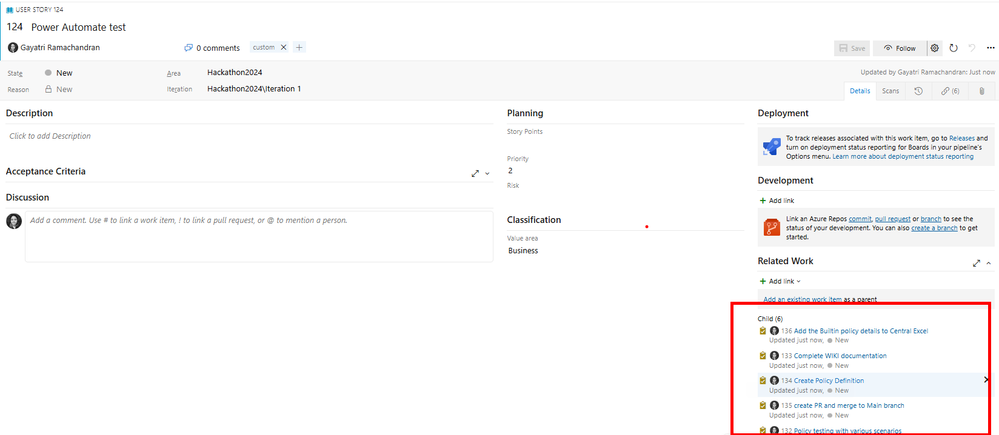999x435 pixels.
Task: Open follow notification settings gear
Action: click(935, 48)
